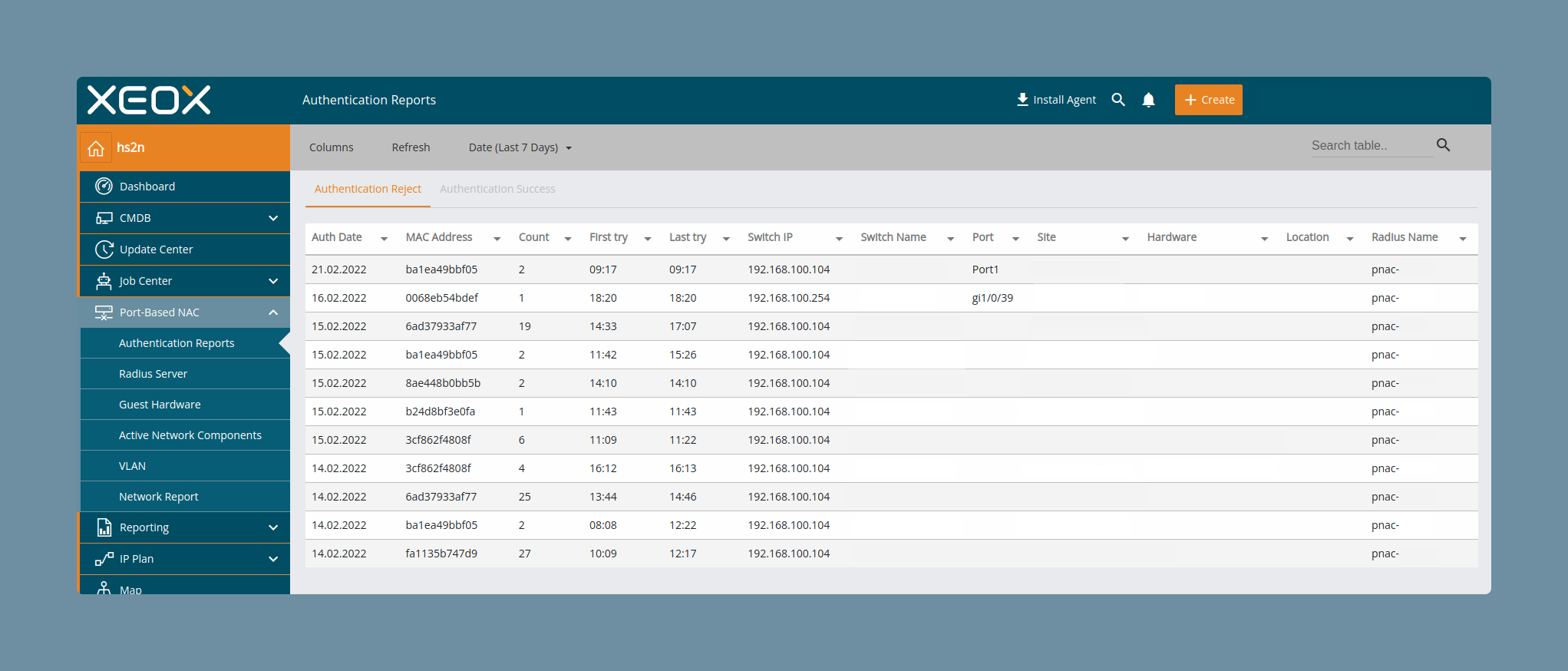Viewport: 1568px width, 671px height.
Task: Click port value gi1/0/39
Action: tap(992, 298)
